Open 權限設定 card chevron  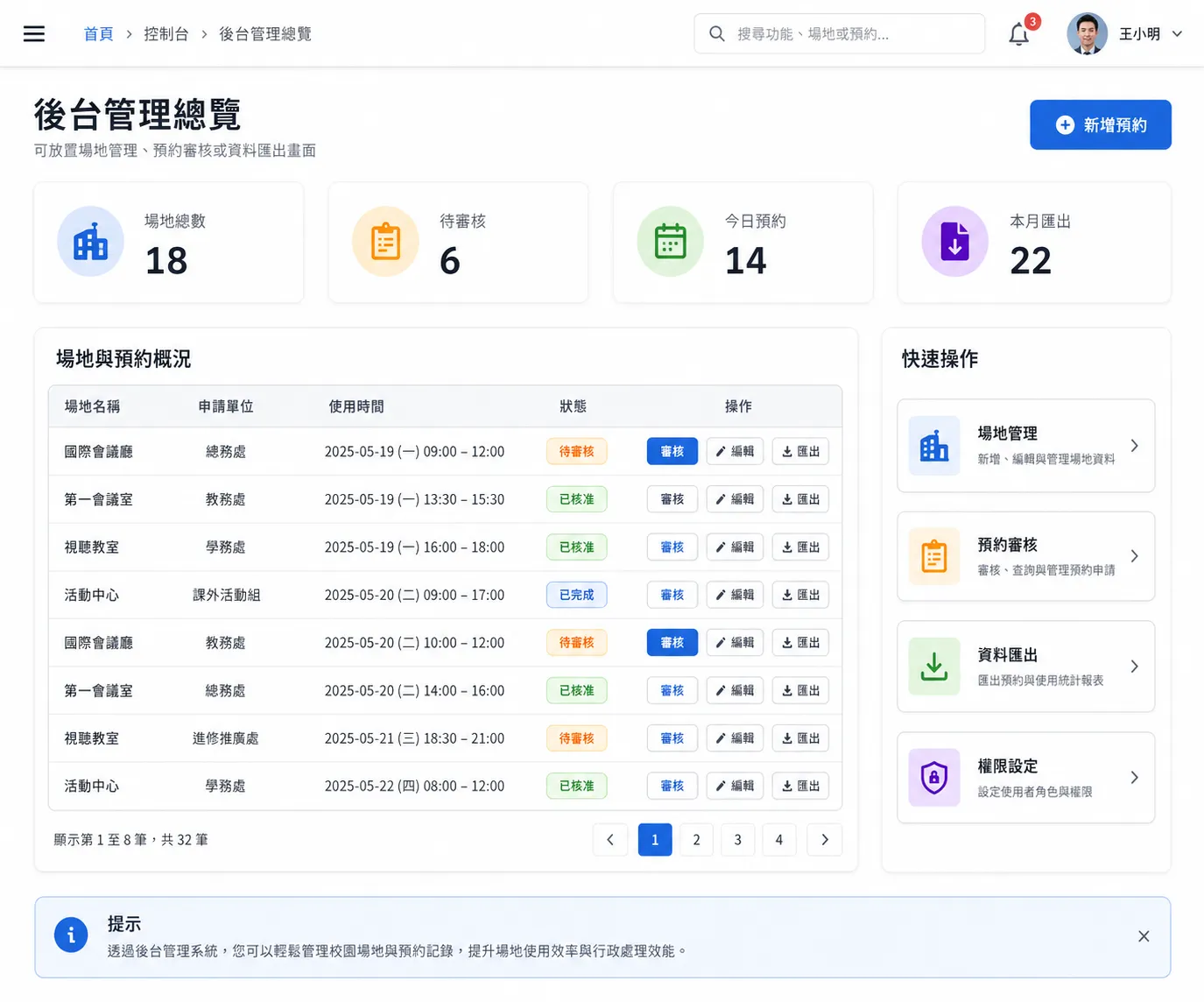pos(1134,778)
